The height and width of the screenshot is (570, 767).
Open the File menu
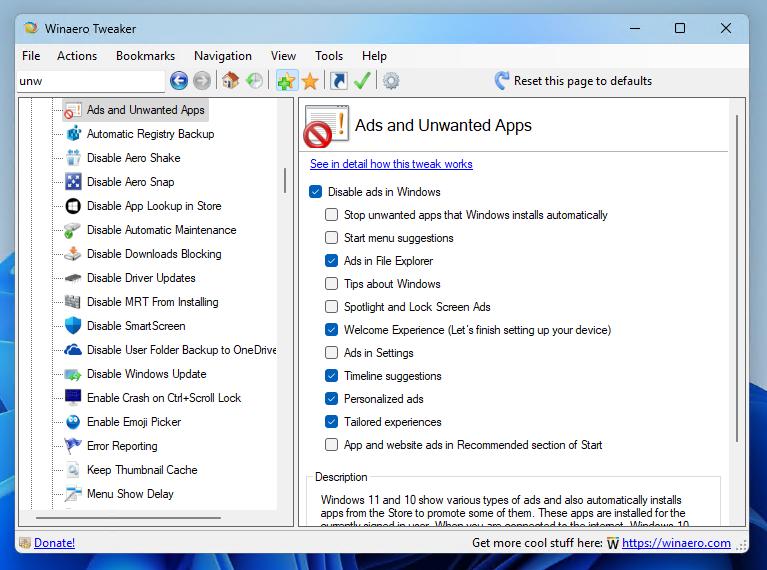[31, 56]
